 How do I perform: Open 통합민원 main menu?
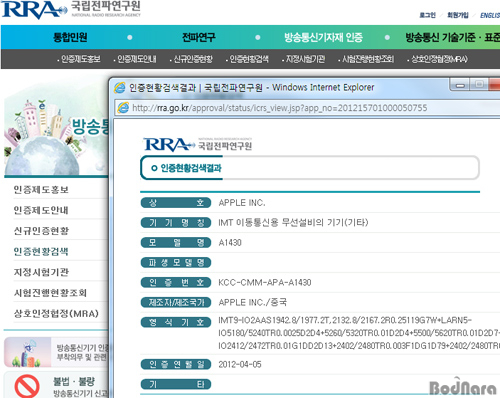pos(70,37)
